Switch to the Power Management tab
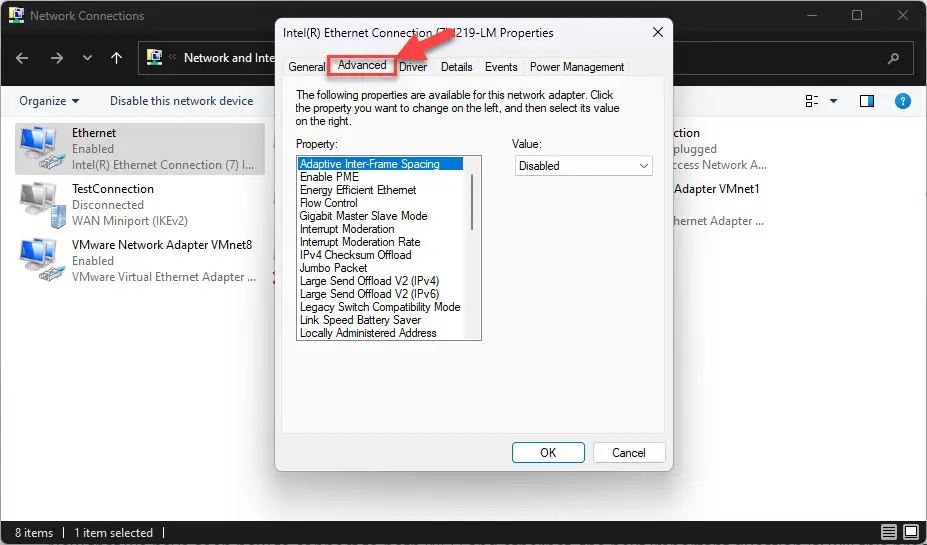Viewport: 927px width, 545px height. click(x=576, y=67)
